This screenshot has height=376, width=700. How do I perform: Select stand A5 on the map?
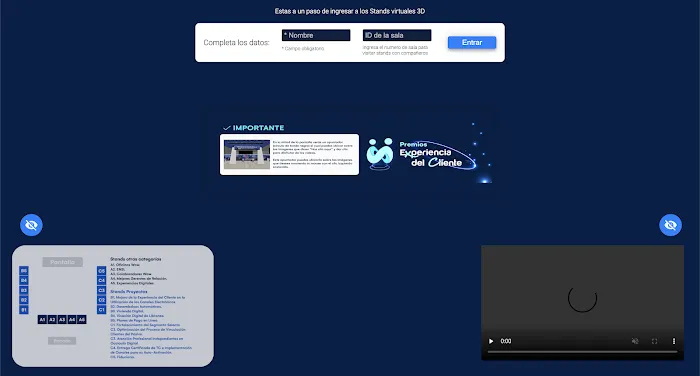click(81, 320)
